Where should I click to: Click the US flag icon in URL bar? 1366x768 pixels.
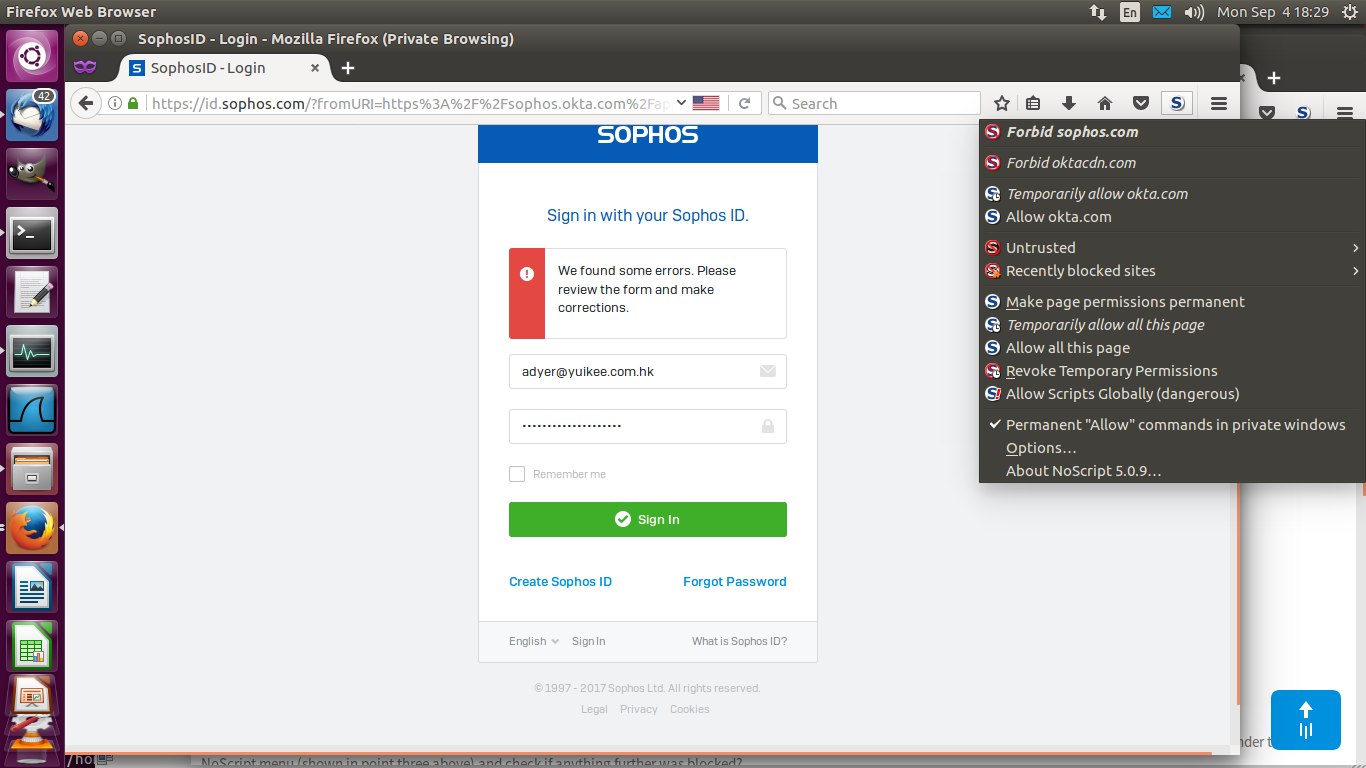click(x=706, y=103)
